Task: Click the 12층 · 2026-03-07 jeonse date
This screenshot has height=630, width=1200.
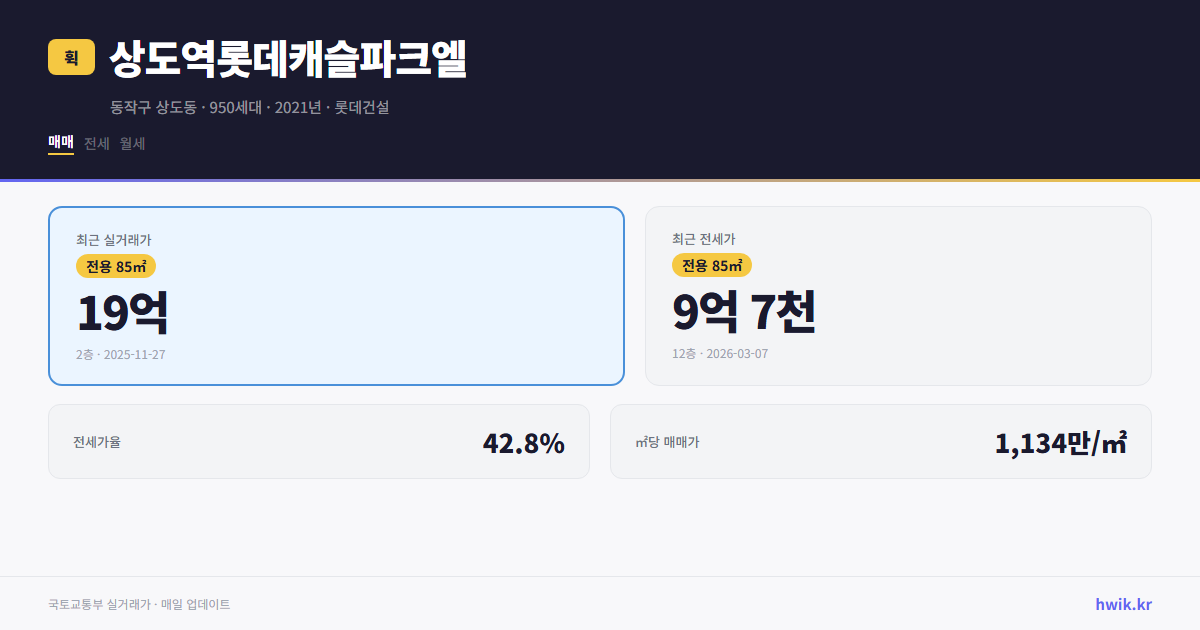Action: pyautogui.click(x=719, y=354)
